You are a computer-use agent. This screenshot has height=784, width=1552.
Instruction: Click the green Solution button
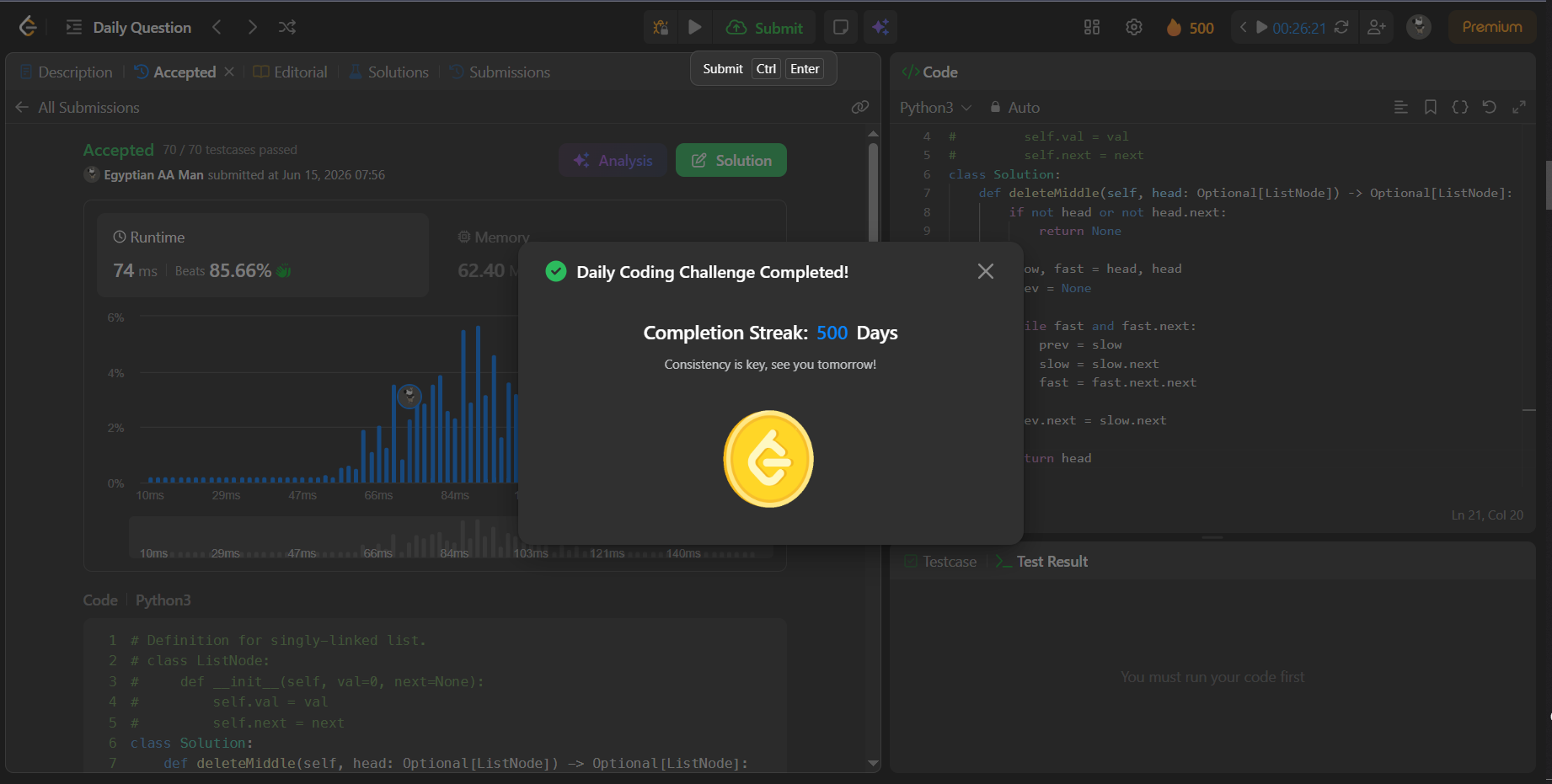(x=731, y=160)
